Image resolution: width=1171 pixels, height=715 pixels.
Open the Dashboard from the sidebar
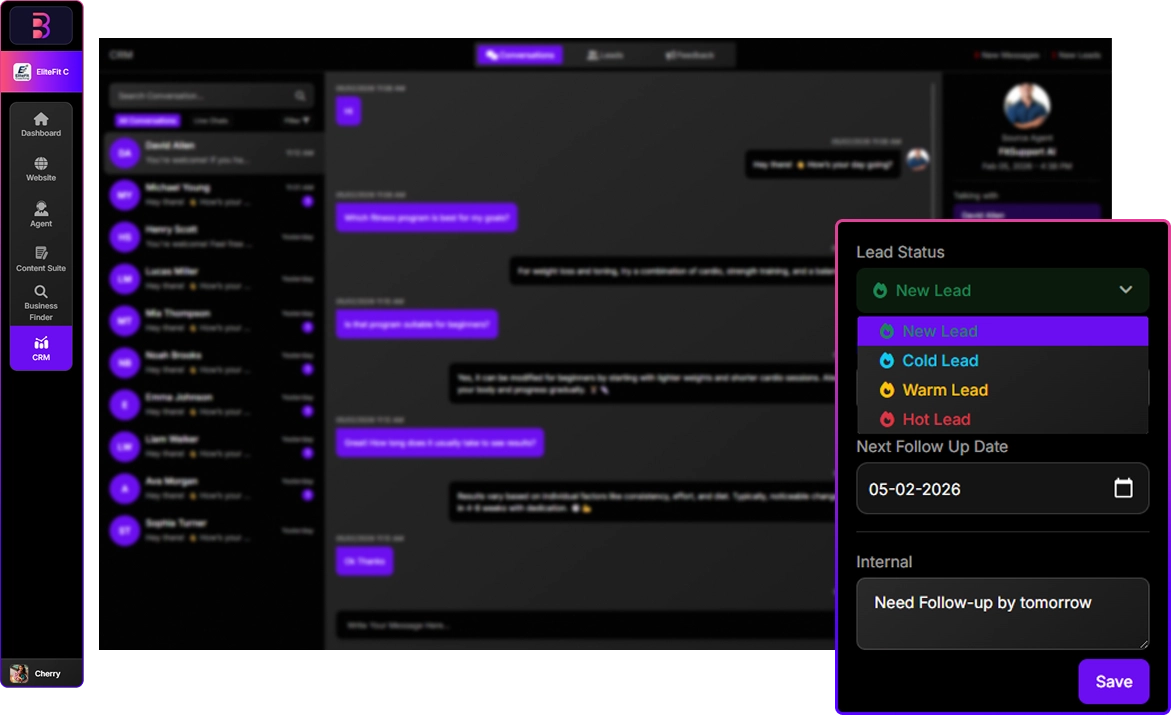[x=41, y=124]
